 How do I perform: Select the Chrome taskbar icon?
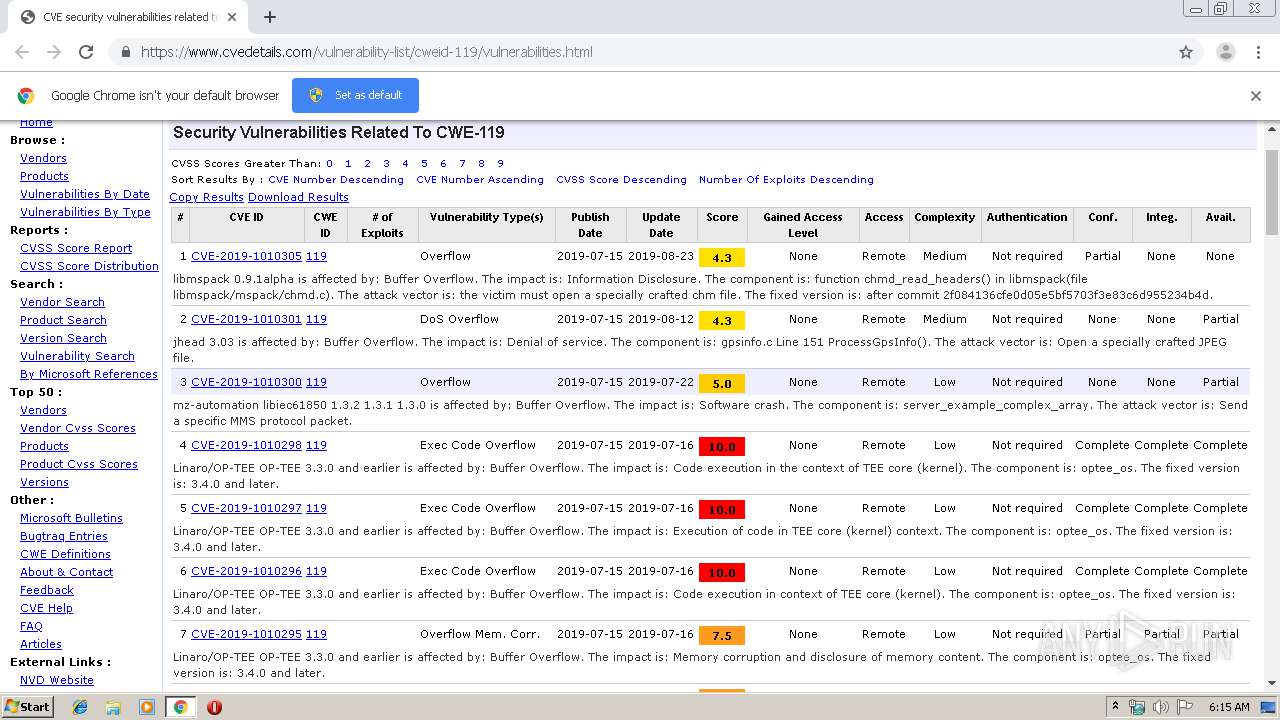coord(180,707)
